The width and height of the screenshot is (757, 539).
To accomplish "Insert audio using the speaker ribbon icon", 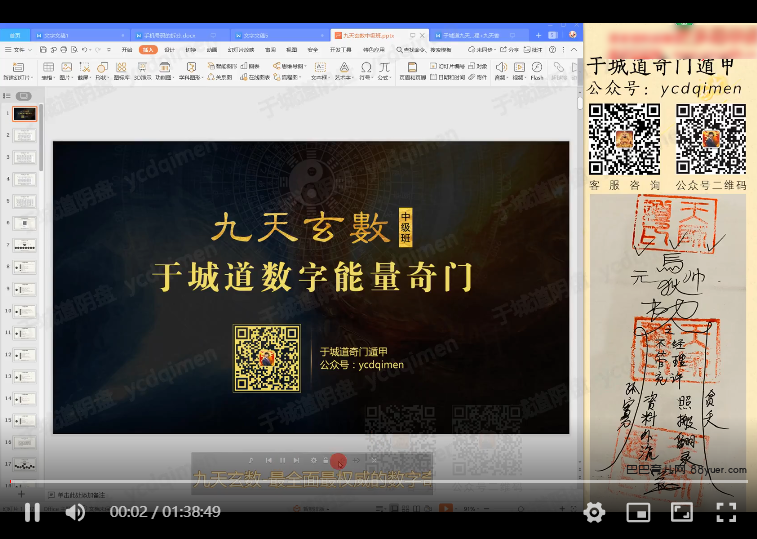I will point(501,67).
